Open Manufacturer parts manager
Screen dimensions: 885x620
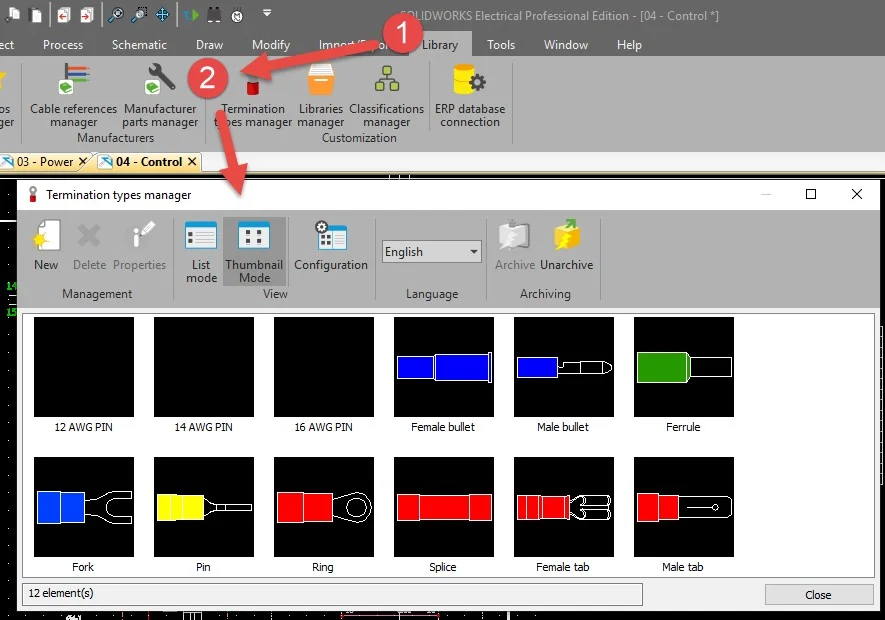tap(160, 96)
